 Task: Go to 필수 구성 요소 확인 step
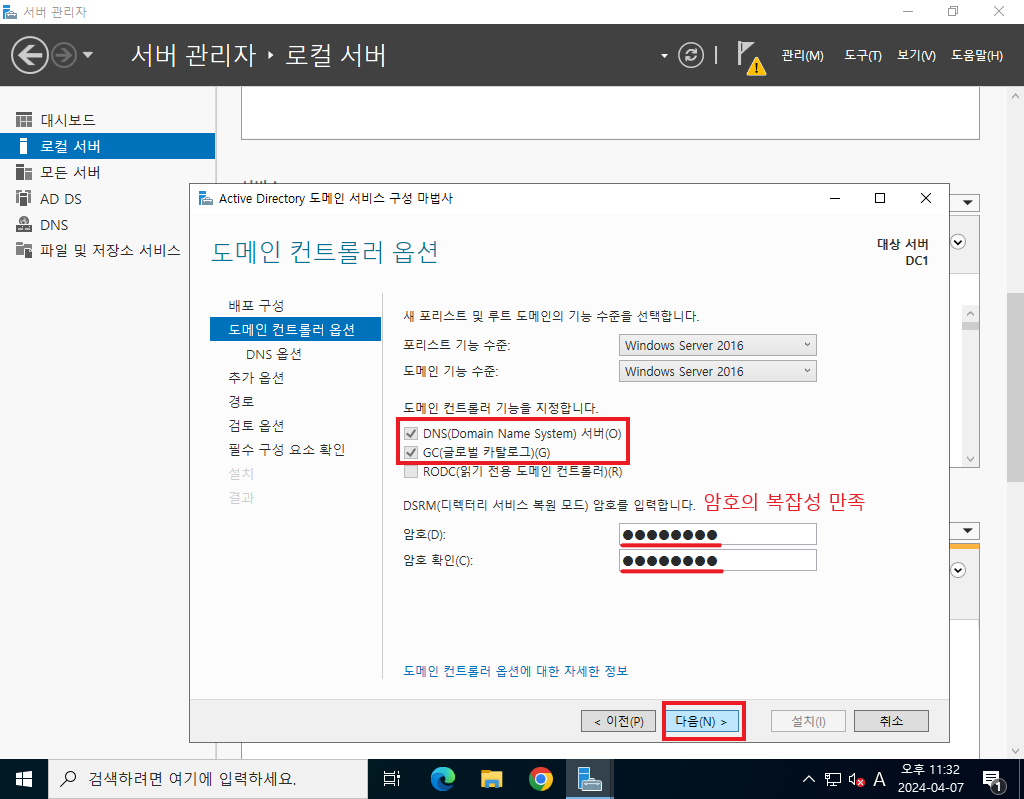click(286, 449)
